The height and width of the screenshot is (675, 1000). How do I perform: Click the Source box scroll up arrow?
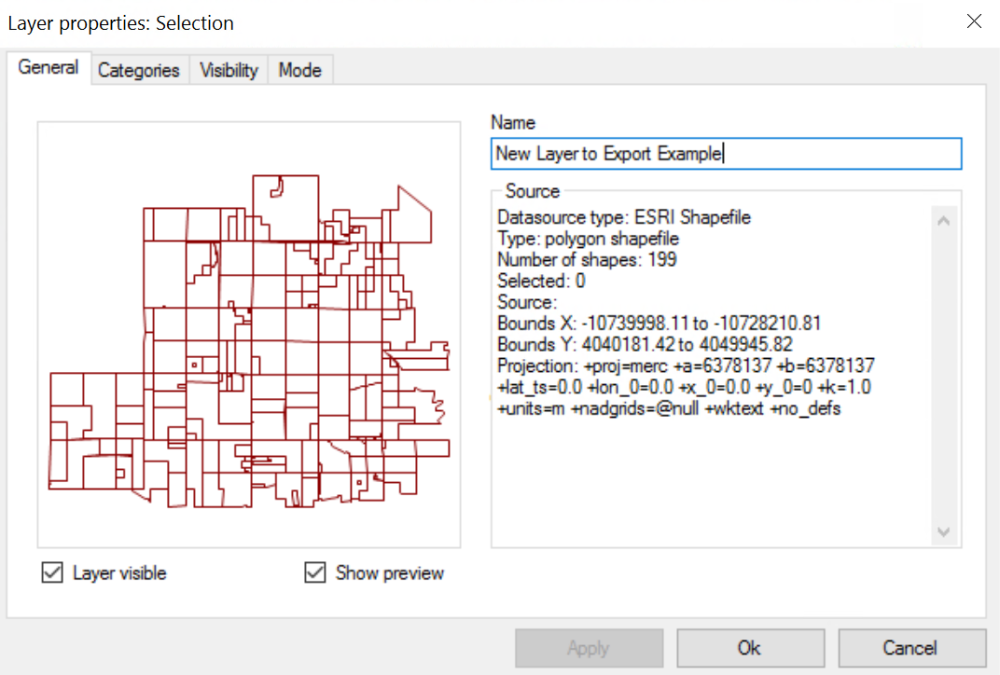click(x=944, y=221)
